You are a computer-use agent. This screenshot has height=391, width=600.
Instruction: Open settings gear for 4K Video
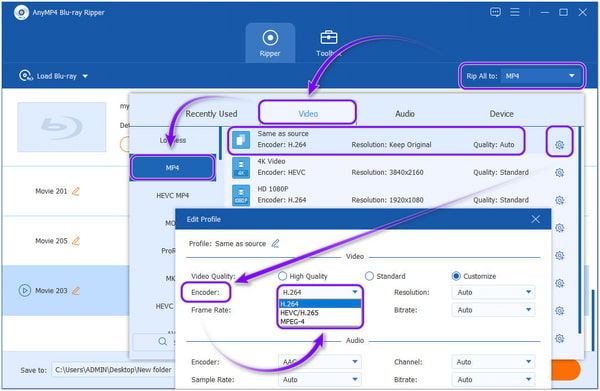559,173
